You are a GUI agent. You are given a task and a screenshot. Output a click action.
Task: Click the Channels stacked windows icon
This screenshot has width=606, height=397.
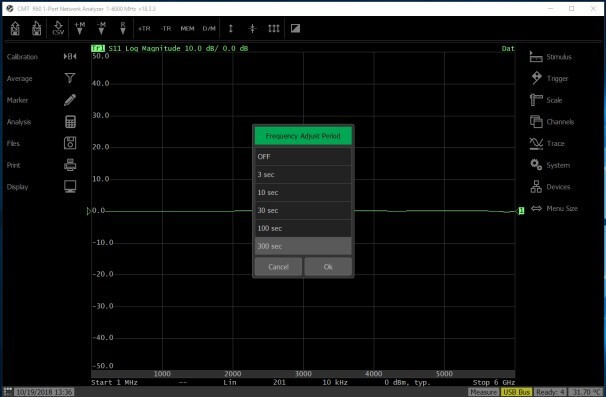tap(536, 122)
